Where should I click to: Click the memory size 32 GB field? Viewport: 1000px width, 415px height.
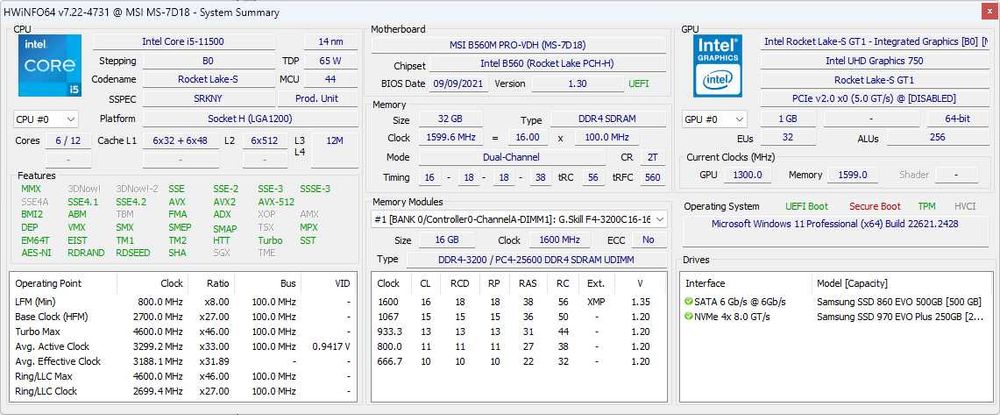coord(450,119)
